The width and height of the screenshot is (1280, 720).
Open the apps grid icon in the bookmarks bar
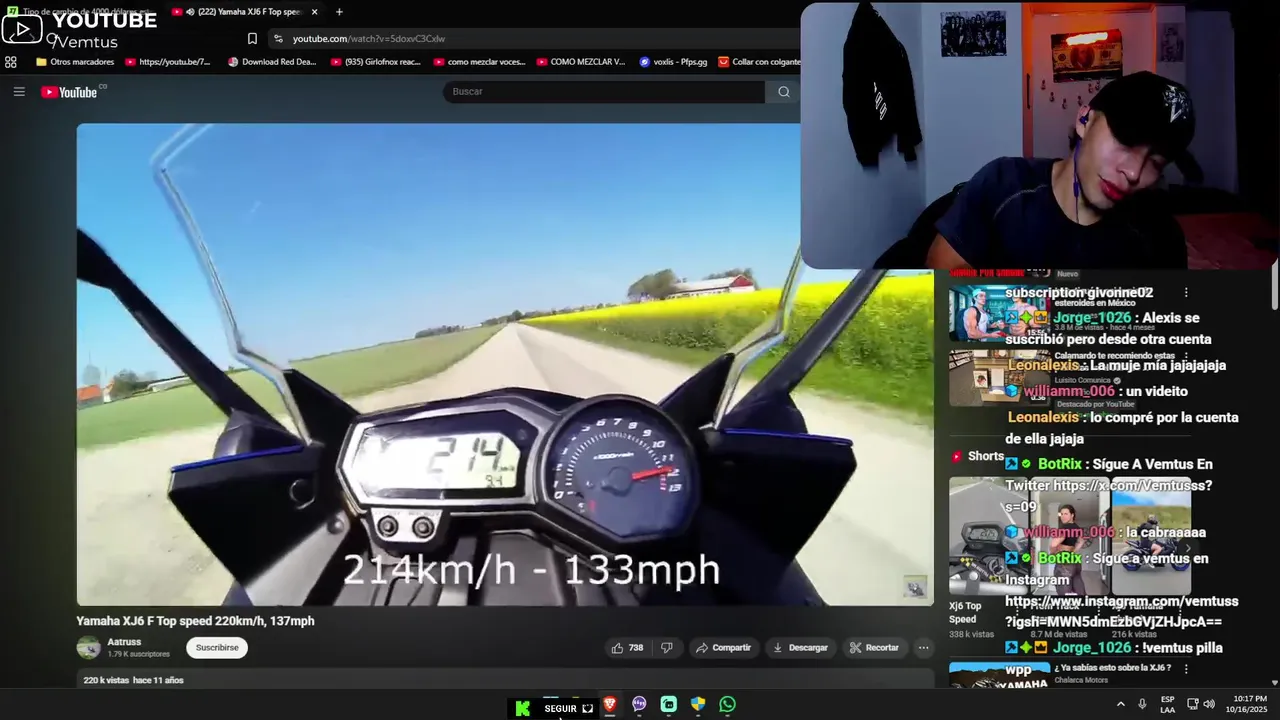[11, 62]
